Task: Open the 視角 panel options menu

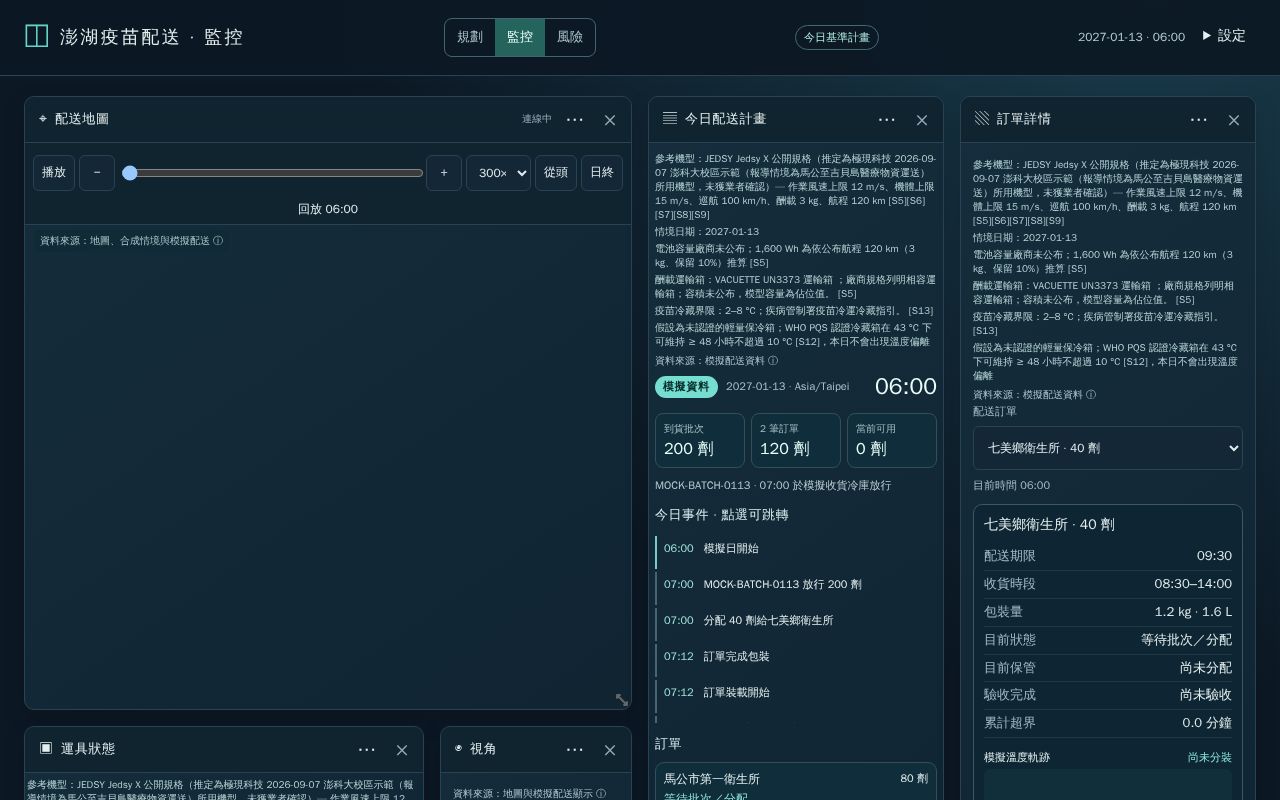Action: pyautogui.click(x=575, y=750)
